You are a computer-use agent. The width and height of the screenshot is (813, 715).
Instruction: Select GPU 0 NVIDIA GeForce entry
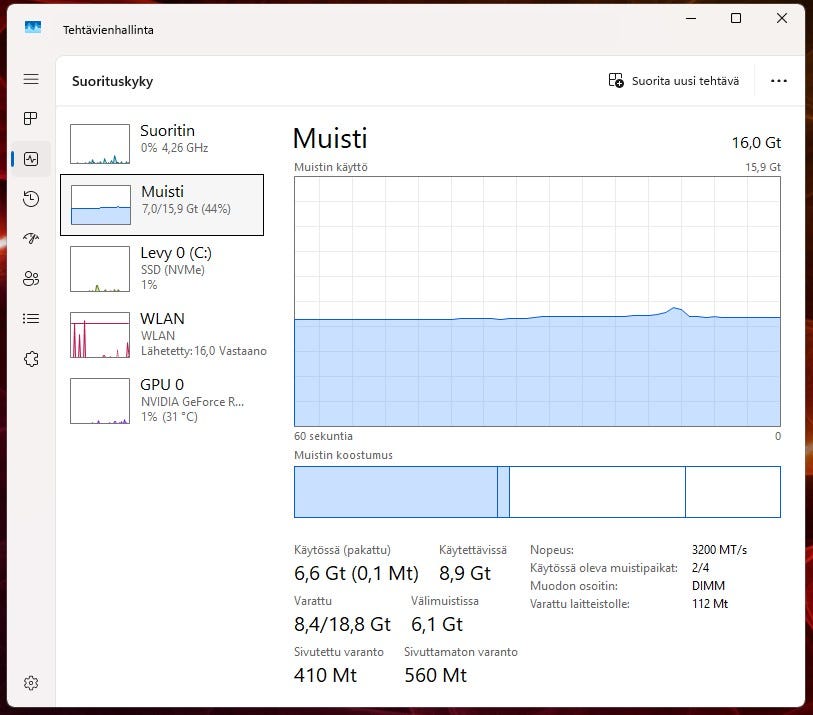tap(162, 399)
